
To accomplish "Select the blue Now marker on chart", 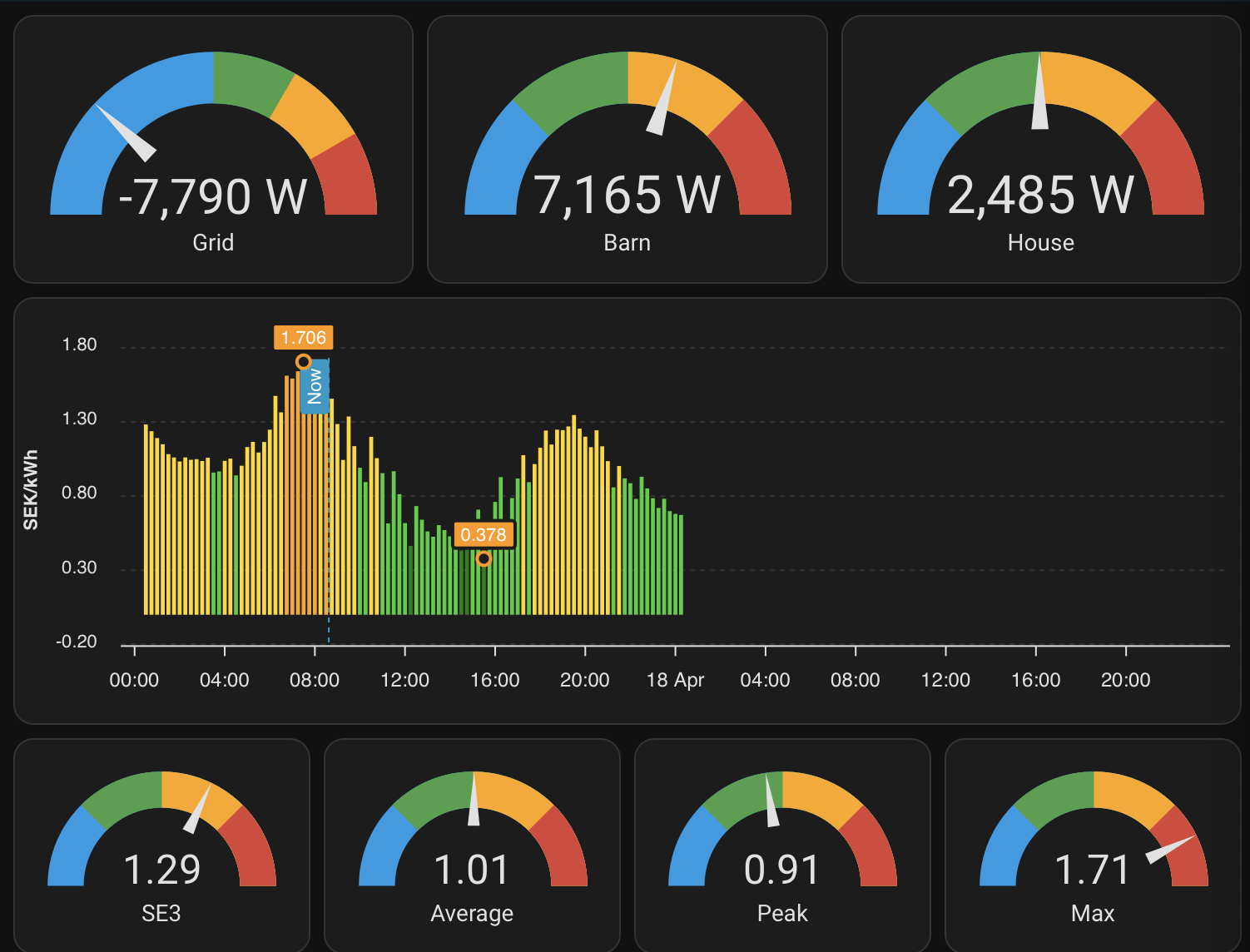I will pos(315,387).
